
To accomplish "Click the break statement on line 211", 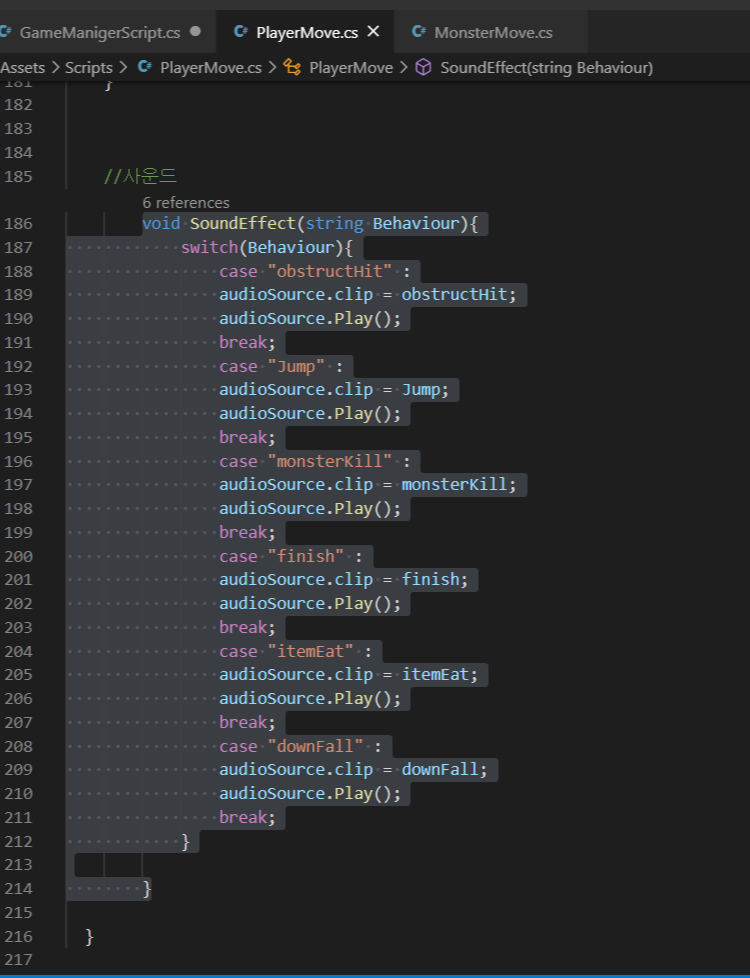I will pos(247,817).
